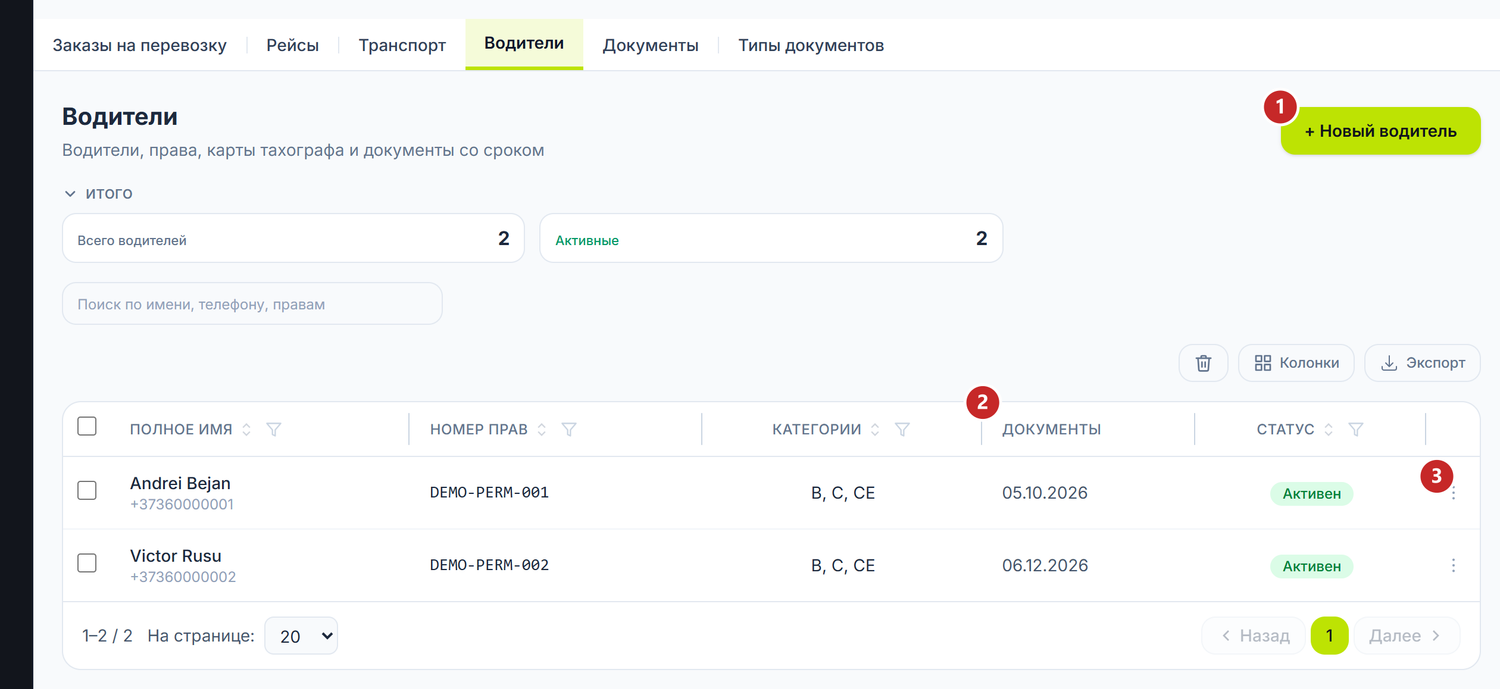Image resolution: width=1500 pixels, height=689 pixels.
Task: Click phone number +37360000001
Action: tap(182, 505)
